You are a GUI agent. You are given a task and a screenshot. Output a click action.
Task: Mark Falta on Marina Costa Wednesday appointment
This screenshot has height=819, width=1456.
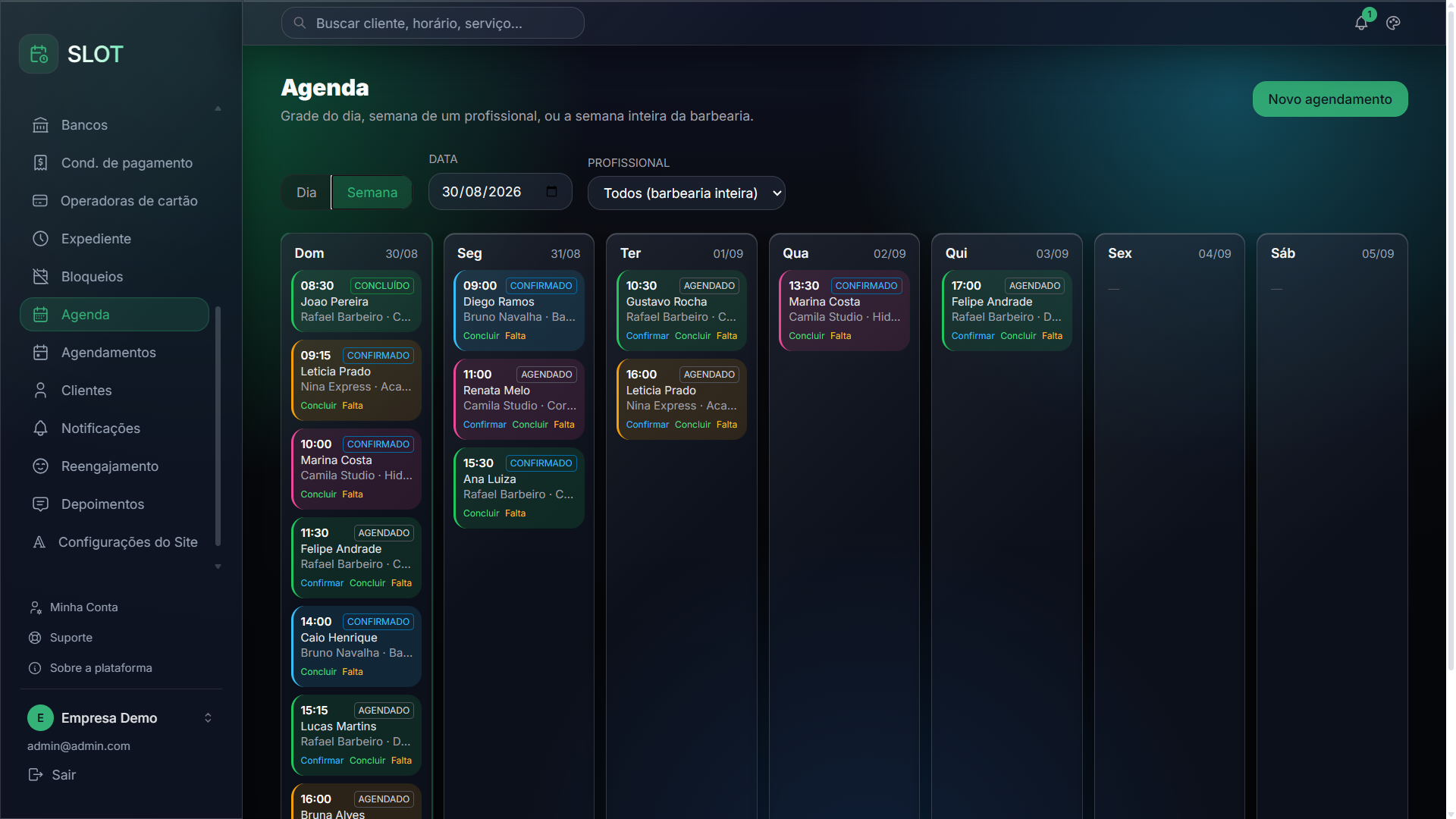pyautogui.click(x=840, y=336)
